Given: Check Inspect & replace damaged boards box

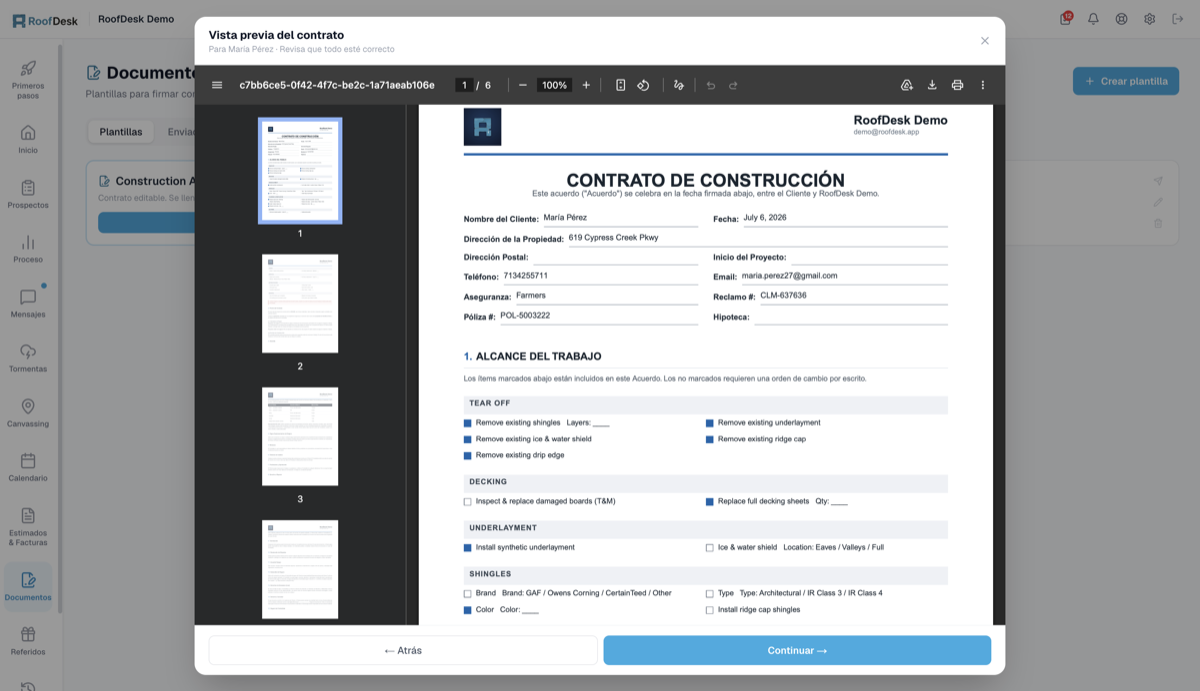Looking at the screenshot, I should pyautogui.click(x=467, y=502).
